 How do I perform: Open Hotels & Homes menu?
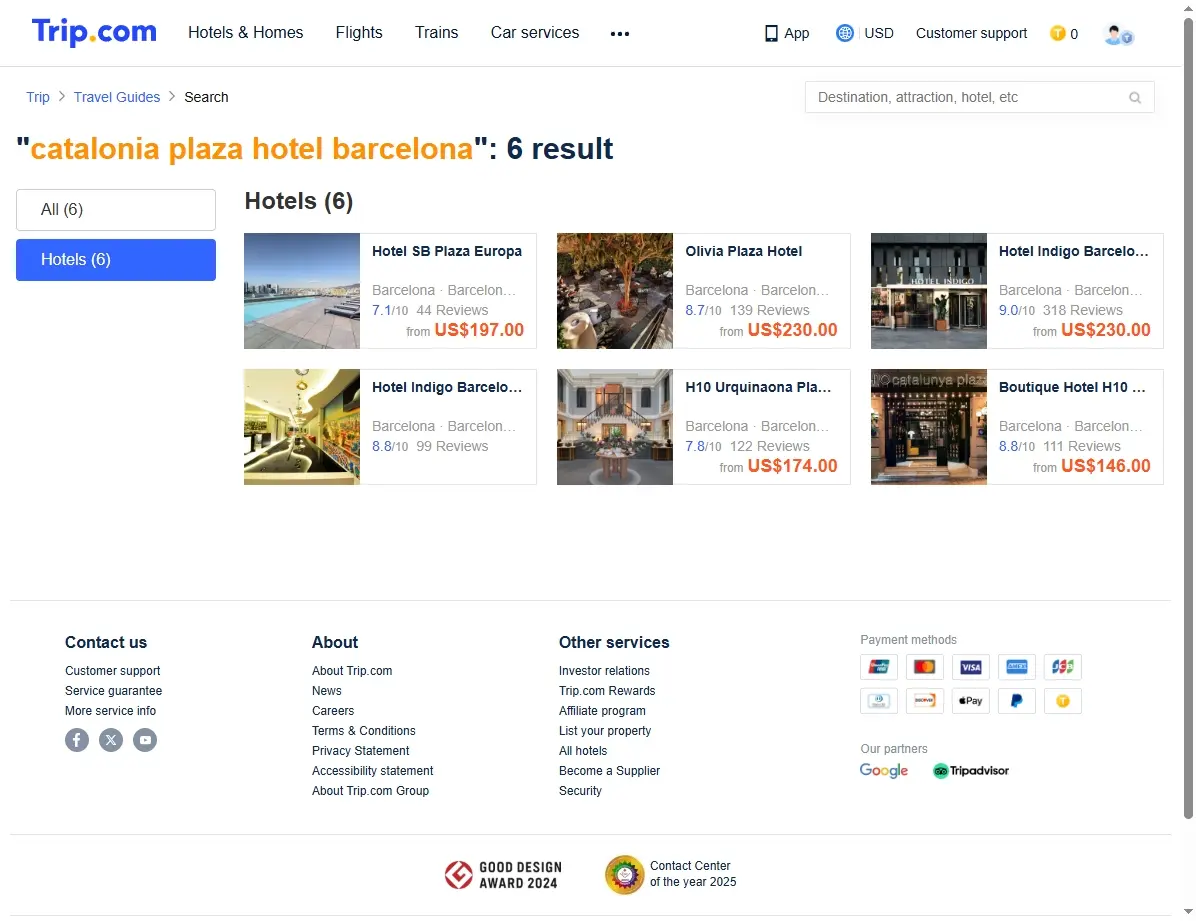click(246, 33)
